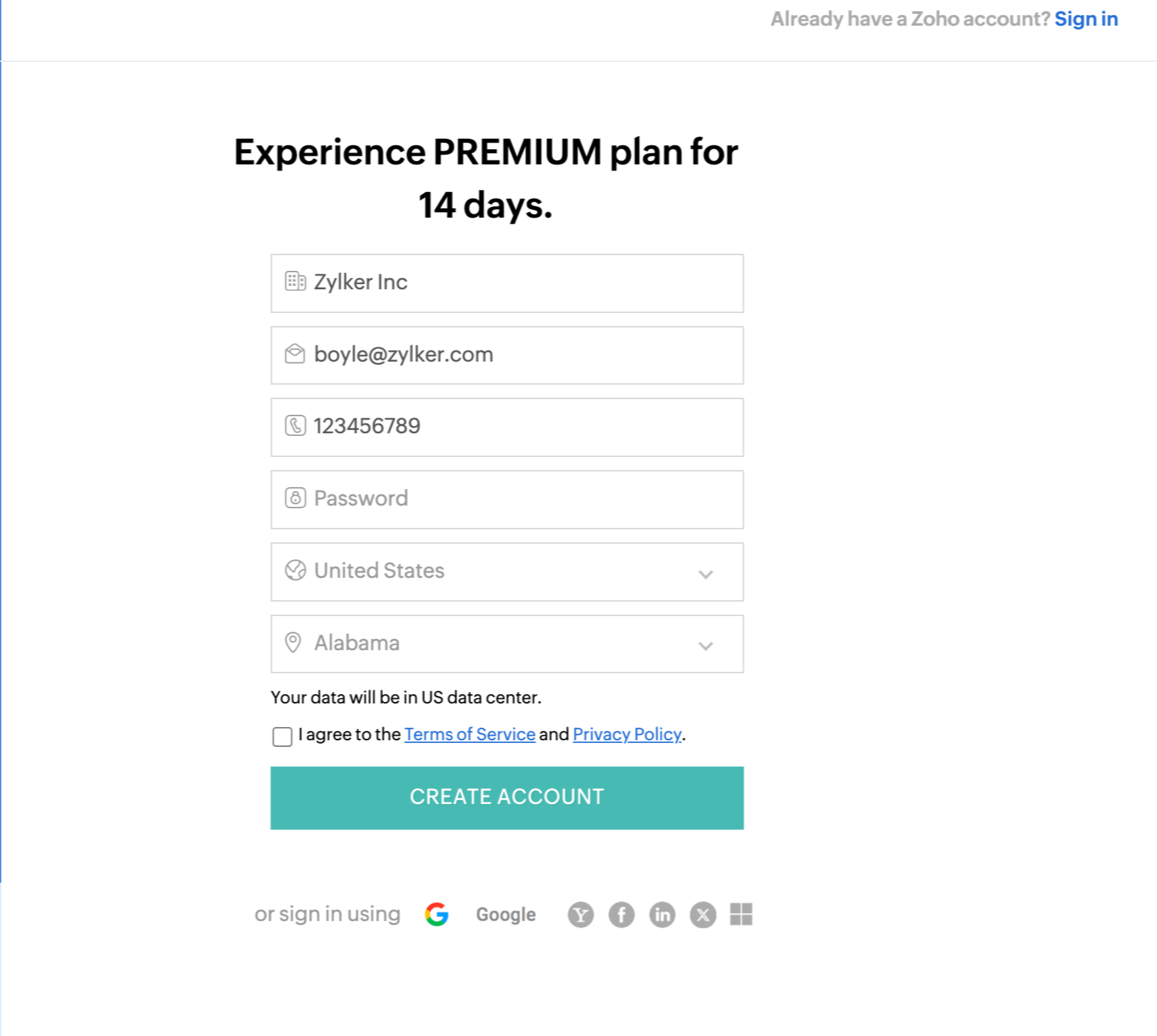Click the Sign in link

(1086, 18)
